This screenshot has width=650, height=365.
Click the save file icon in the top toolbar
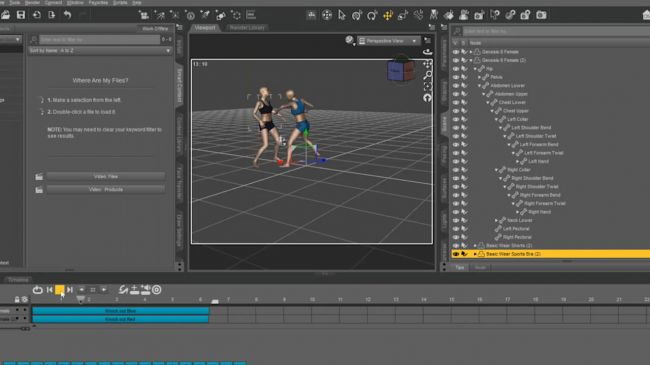[20, 15]
